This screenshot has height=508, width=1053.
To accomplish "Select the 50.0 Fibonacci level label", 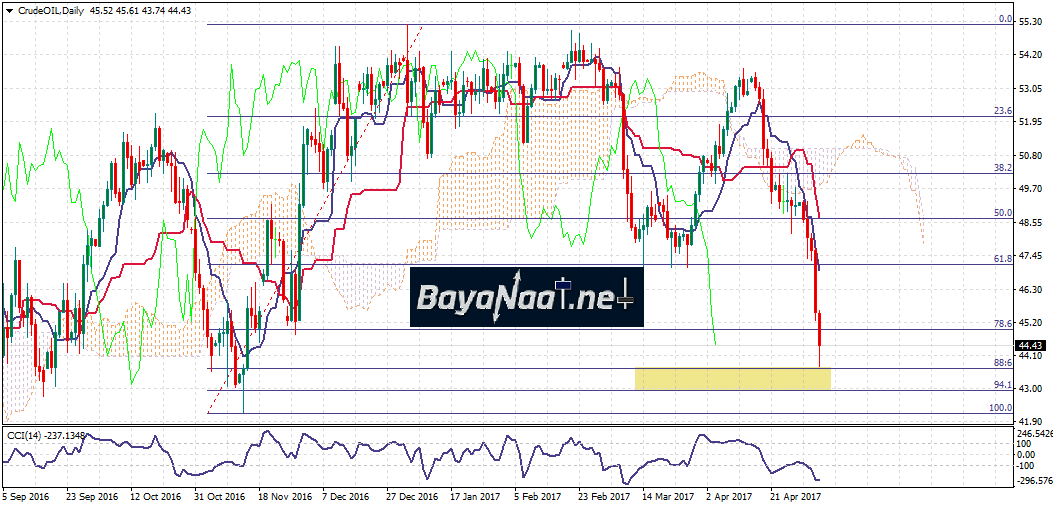I will point(1004,213).
